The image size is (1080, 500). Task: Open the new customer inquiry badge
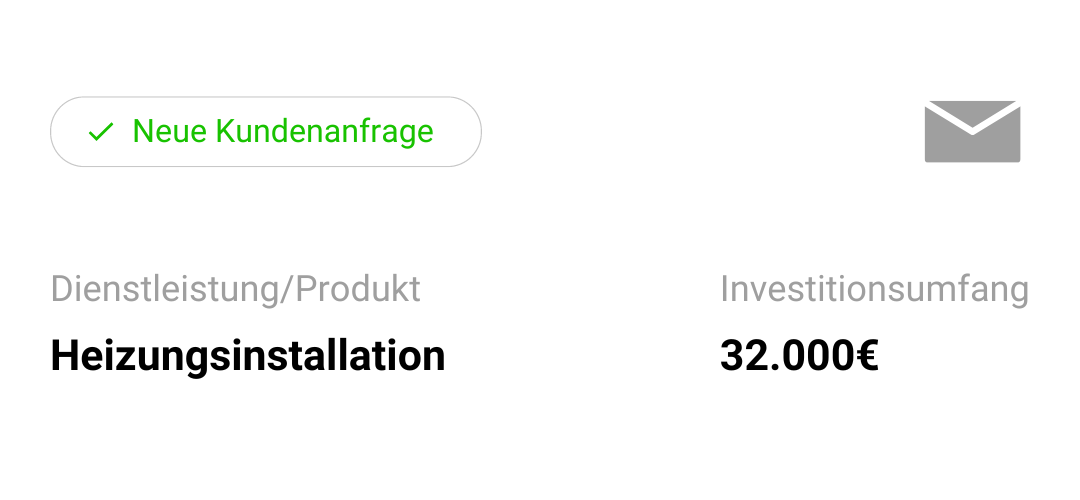coord(266,132)
